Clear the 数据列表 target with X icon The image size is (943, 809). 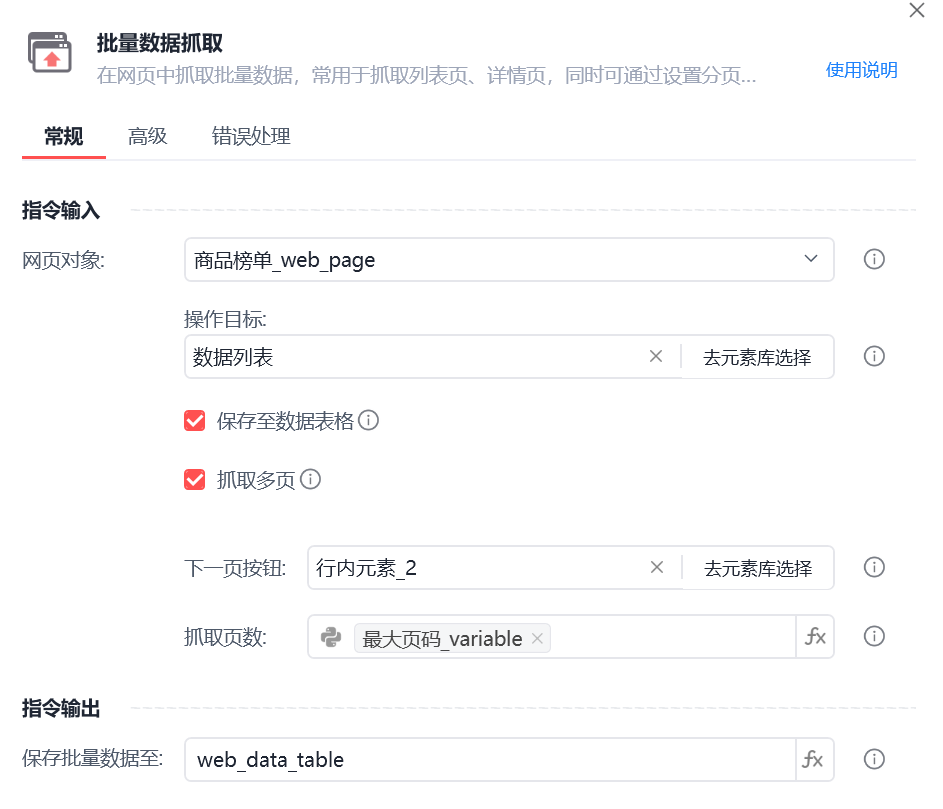pos(656,357)
